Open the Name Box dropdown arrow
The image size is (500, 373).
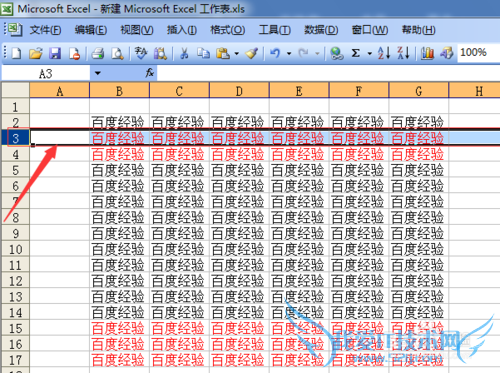pyautogui.click(x=97, y=73)
